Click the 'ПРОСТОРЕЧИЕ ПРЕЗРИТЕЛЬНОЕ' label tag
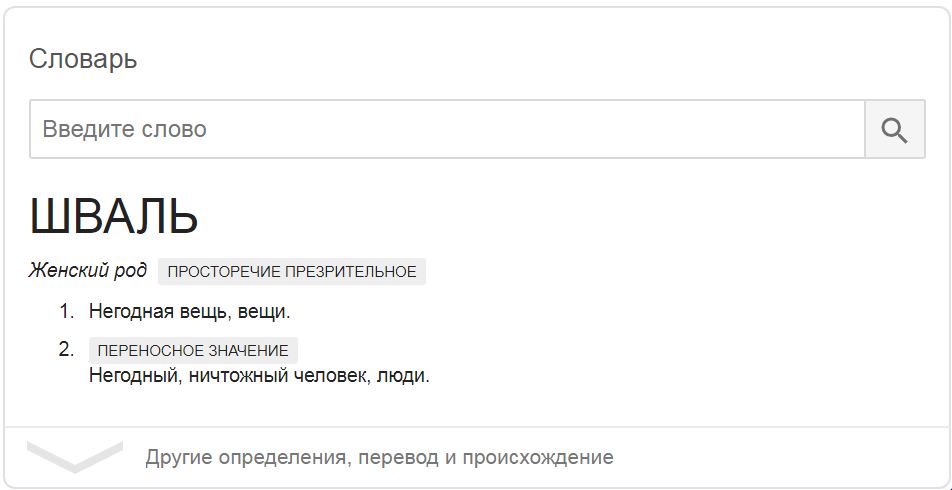Image resolution: width=952 pixels, height=490 pixels. click(x=291, y=271)
